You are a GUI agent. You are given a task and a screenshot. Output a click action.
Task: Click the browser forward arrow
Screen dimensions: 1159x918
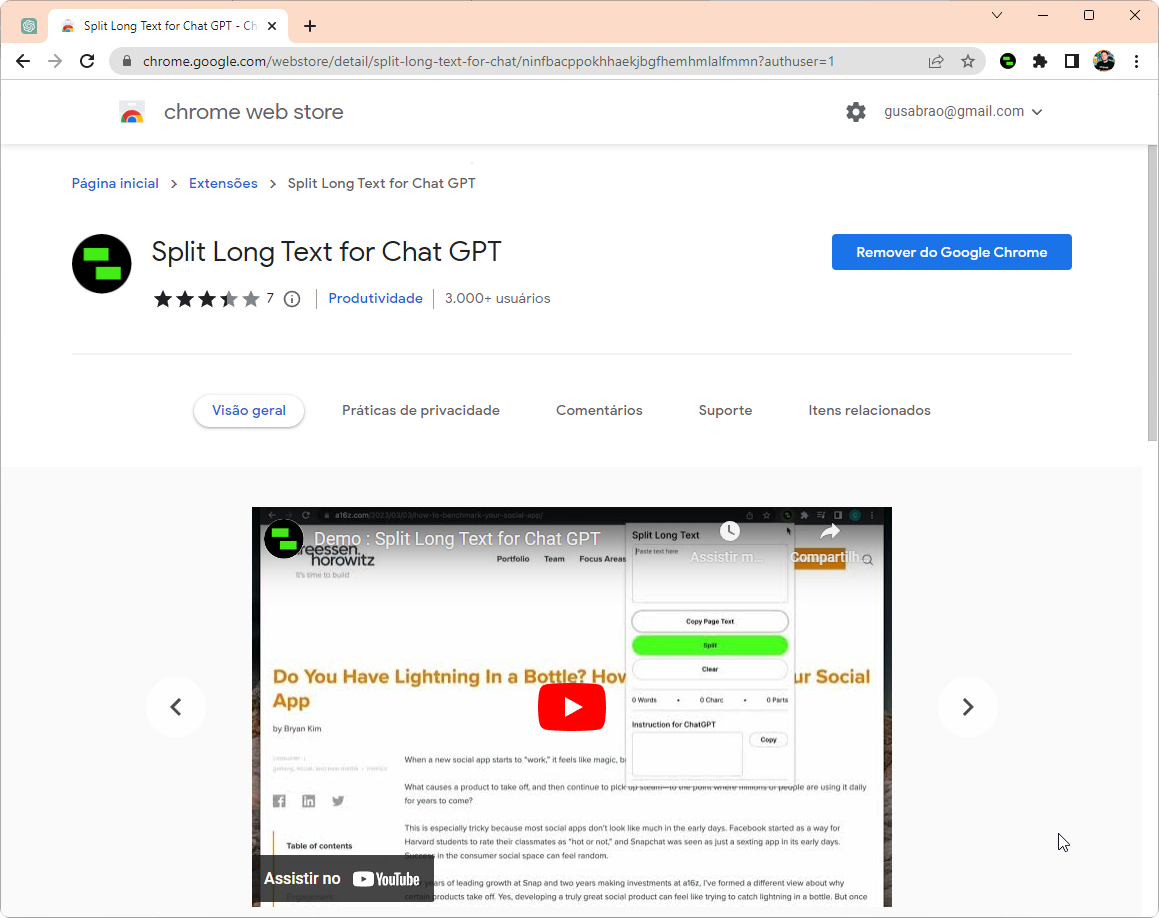pos(55,61)
